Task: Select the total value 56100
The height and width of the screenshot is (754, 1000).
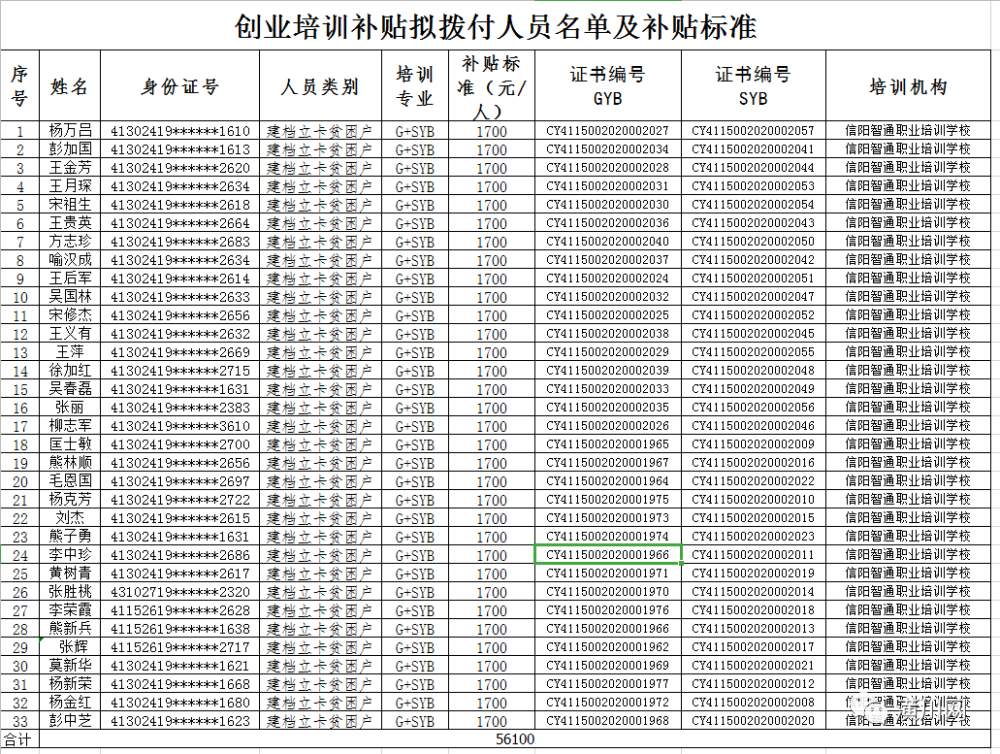Action: tap(515, 739)
